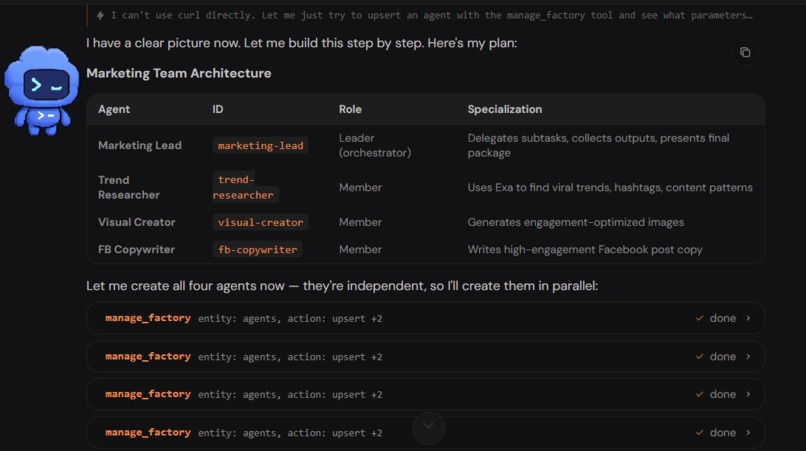The image size is (806, 451).
Task: Click the Marketing Lead agent cell
Action: click(140, 146)
